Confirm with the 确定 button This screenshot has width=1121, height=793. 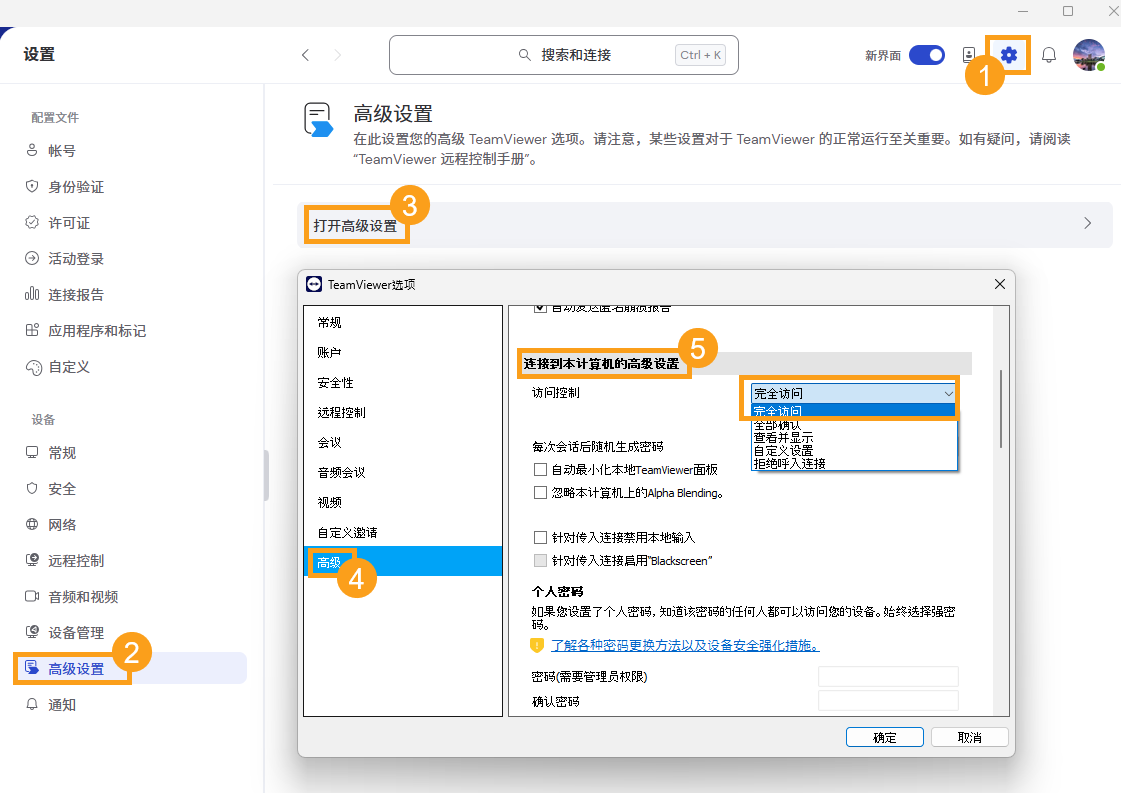click(x=884, y=737)
